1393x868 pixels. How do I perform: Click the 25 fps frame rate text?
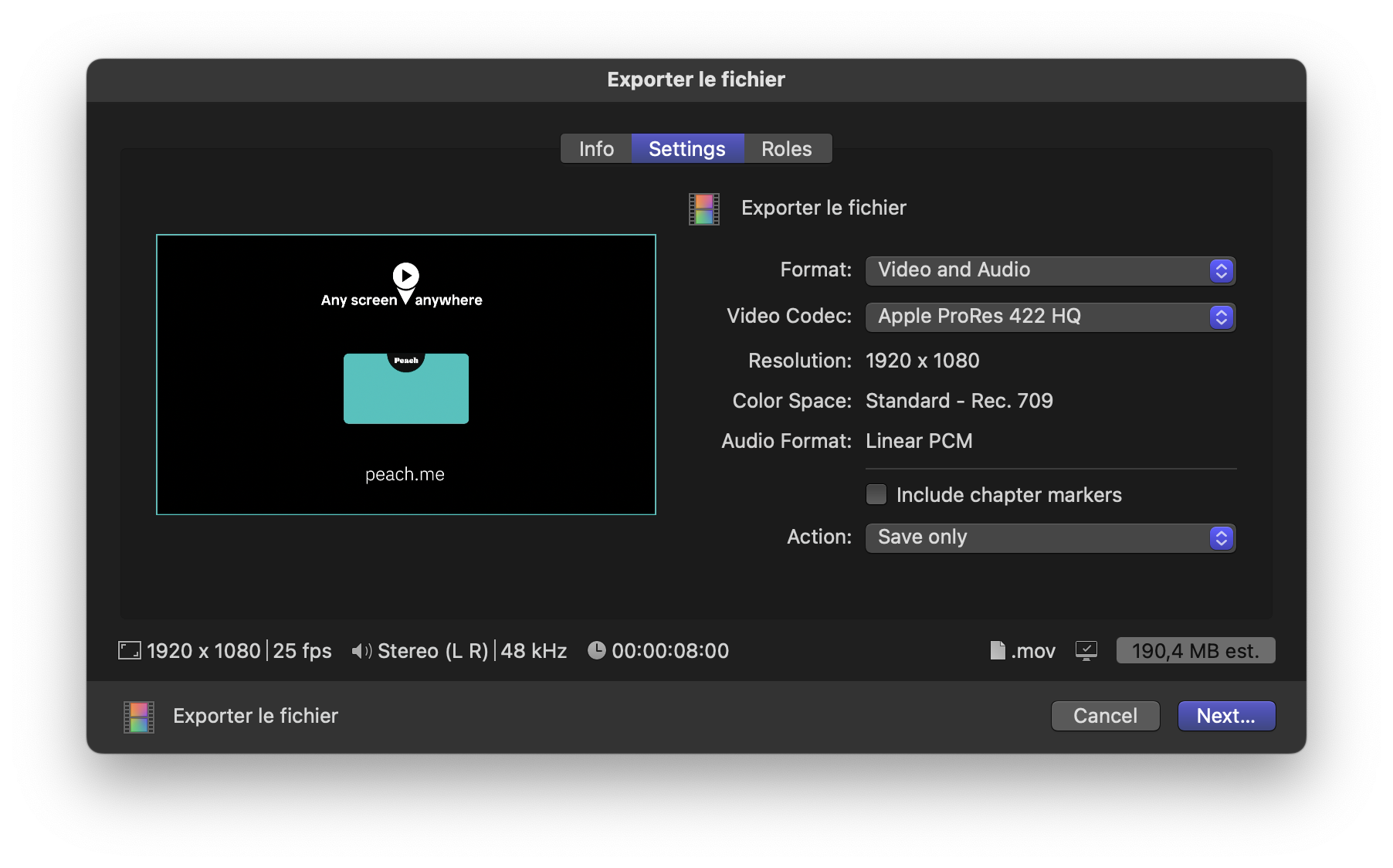302,651
